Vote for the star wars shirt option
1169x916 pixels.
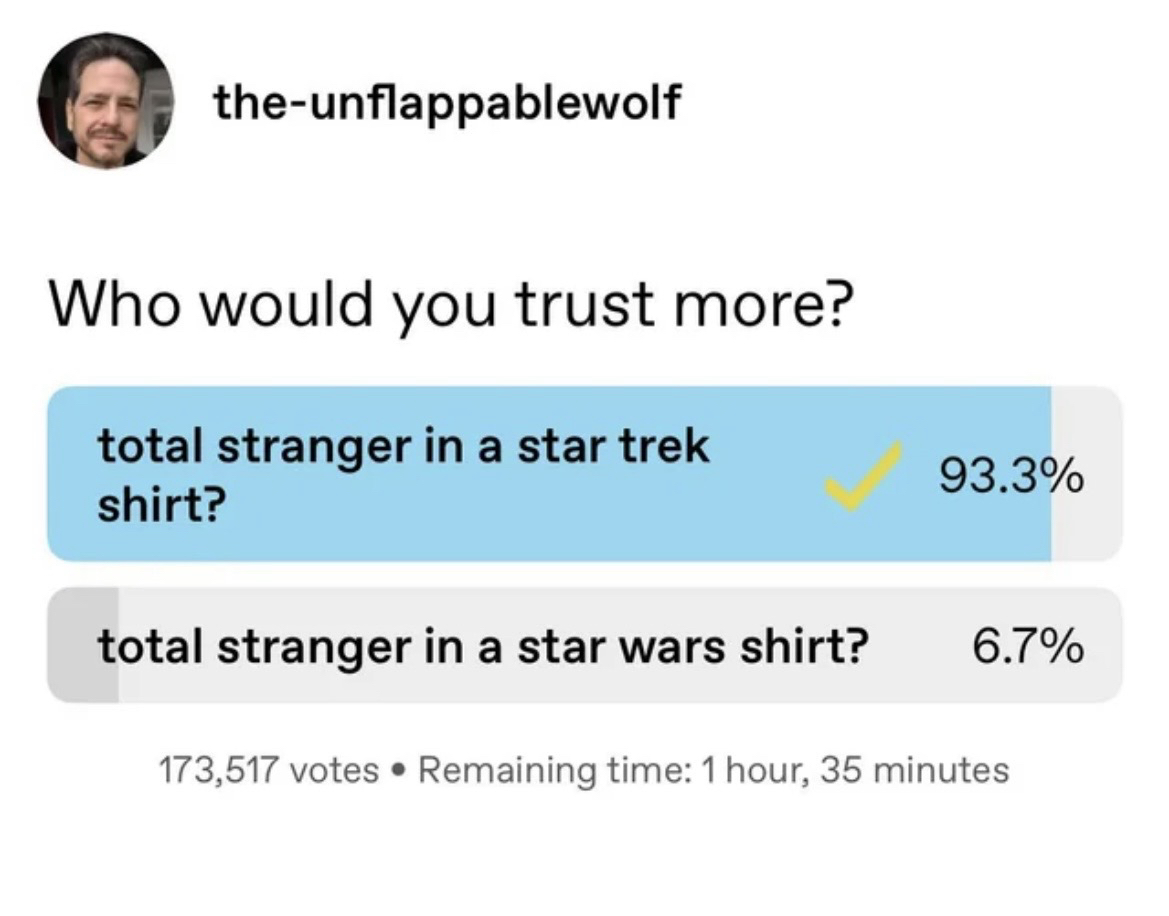pos(585,645)
